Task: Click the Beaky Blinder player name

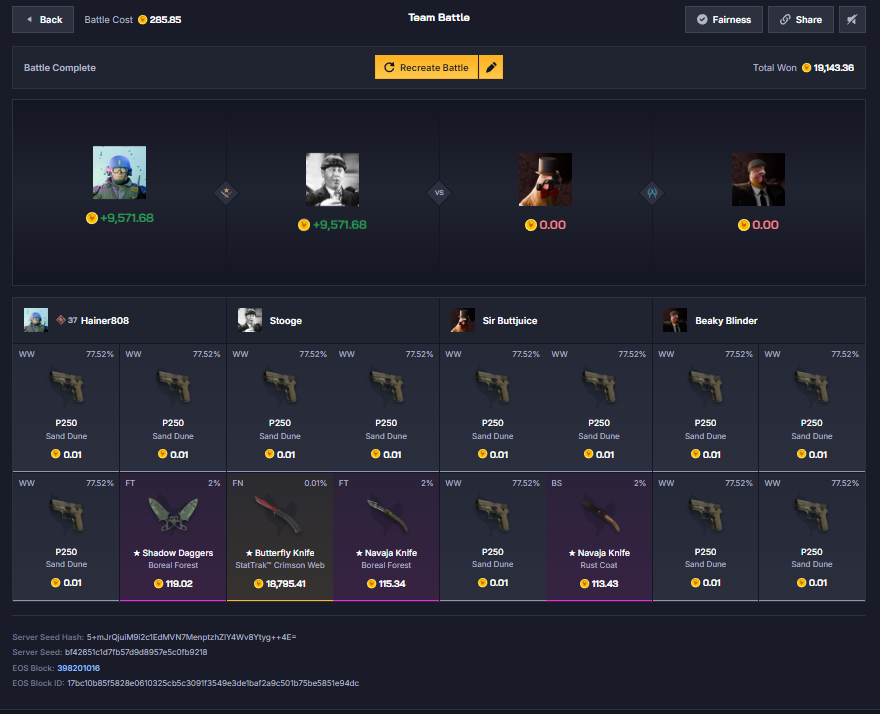Action: [726, 321]
